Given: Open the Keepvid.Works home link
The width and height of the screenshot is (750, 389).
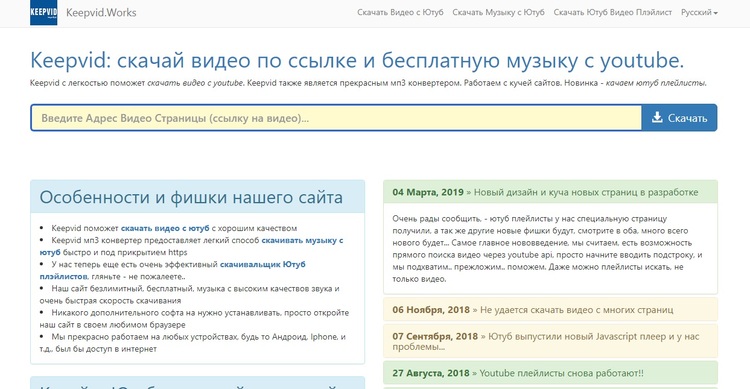Looking at the screenshot, I should coord(101,13).
